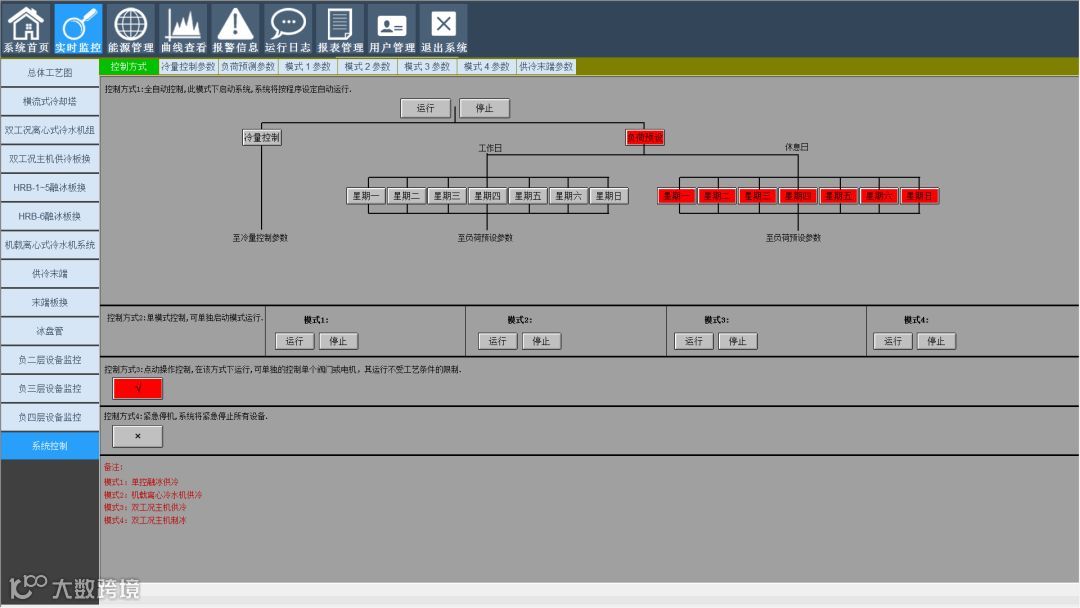Toggle red rest-day 星期五 button
The height and width of the screenshot is (608, 1080).
pyautogui.click(x=839, y=196)
